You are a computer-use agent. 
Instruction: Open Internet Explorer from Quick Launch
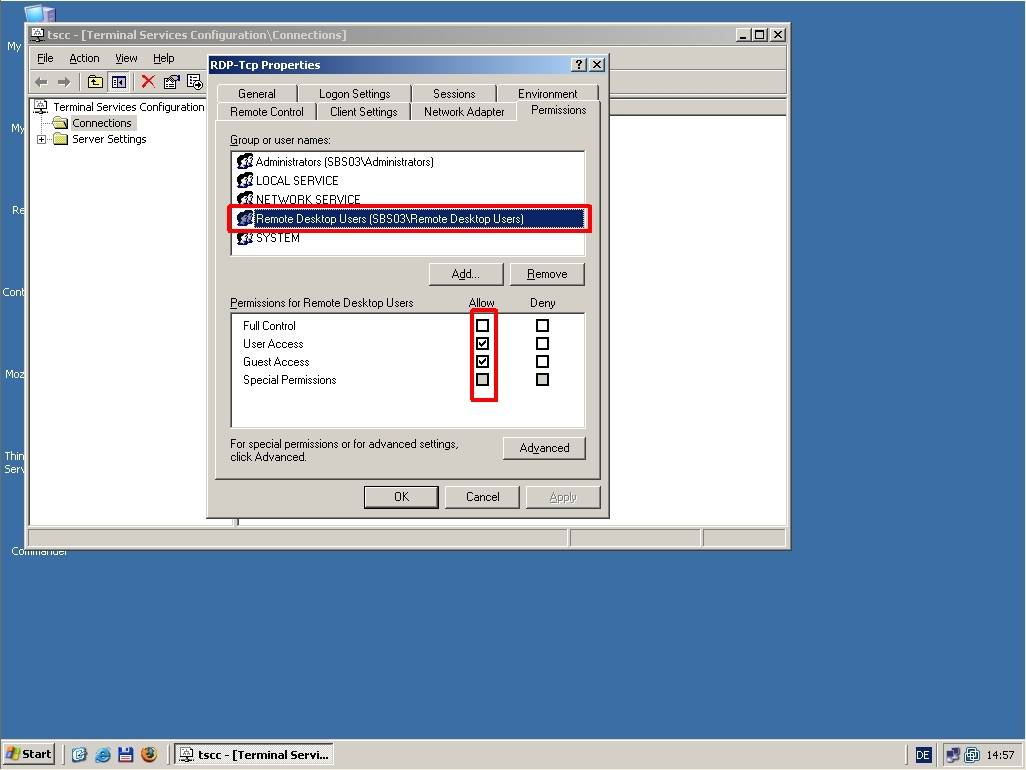click(x=103, y=754)
